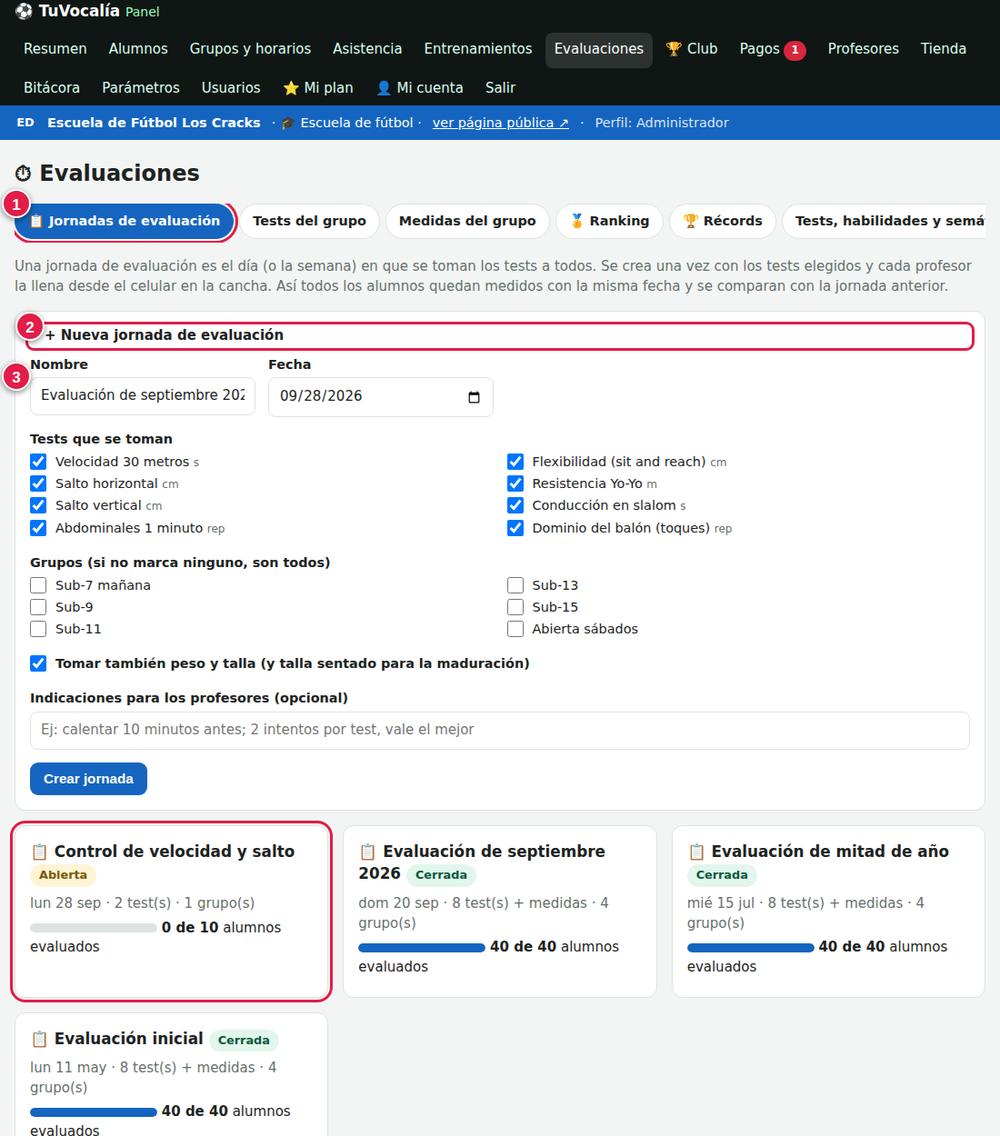Select the Jornadas de evaluación tab
This screenshot has height=1136, width=1000.
(125, 221)
